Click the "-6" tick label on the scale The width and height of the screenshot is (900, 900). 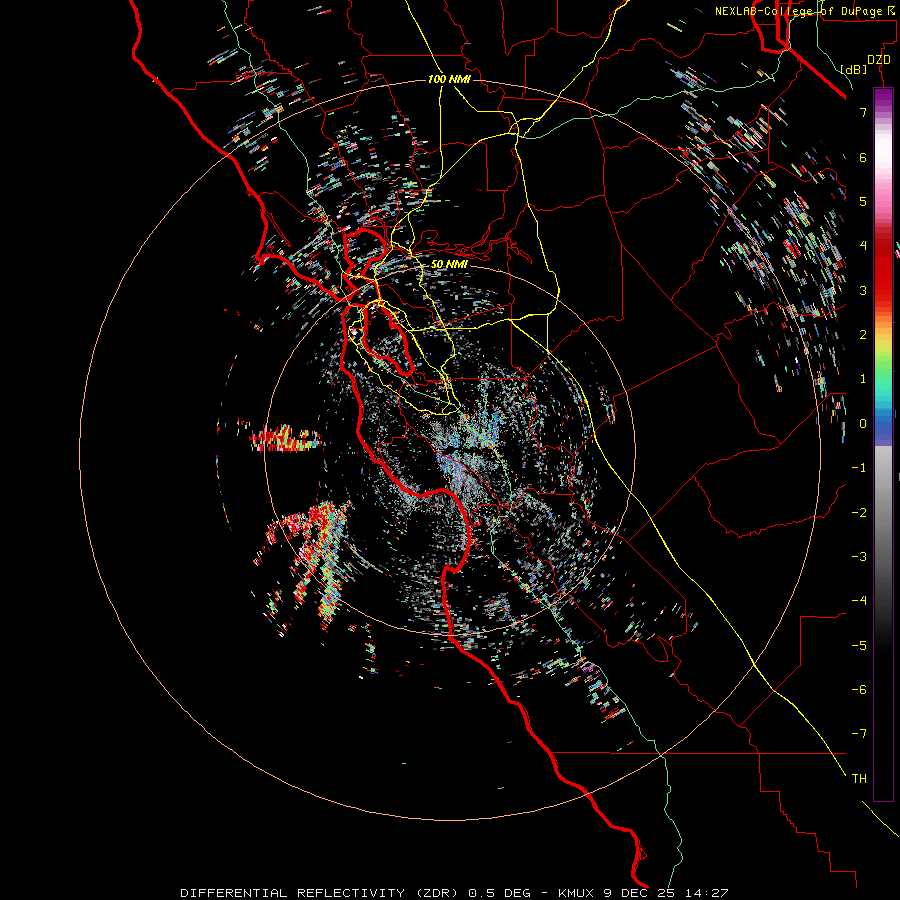[859, 690]
